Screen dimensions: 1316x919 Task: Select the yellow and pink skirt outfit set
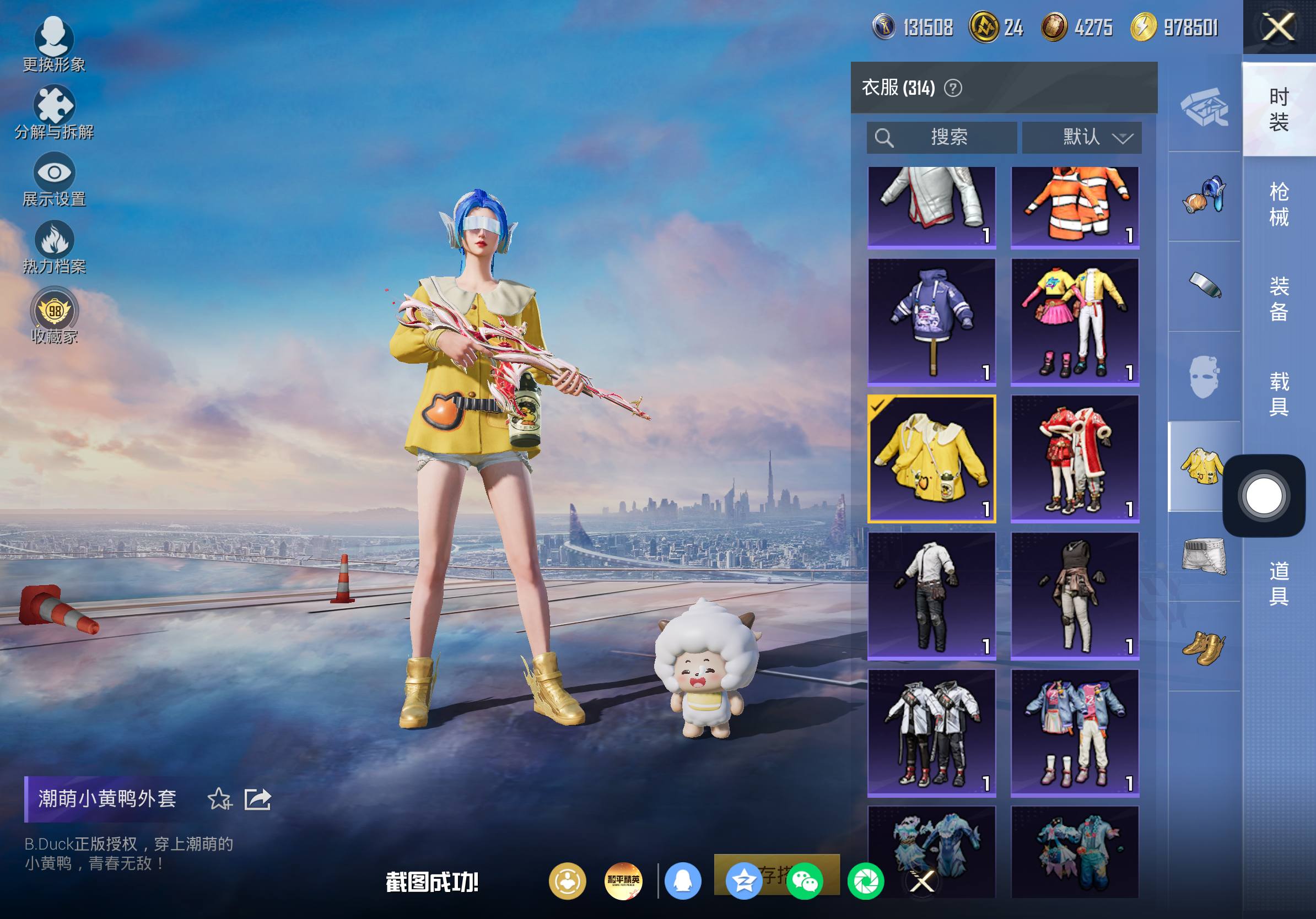[x=1075, y=321]
